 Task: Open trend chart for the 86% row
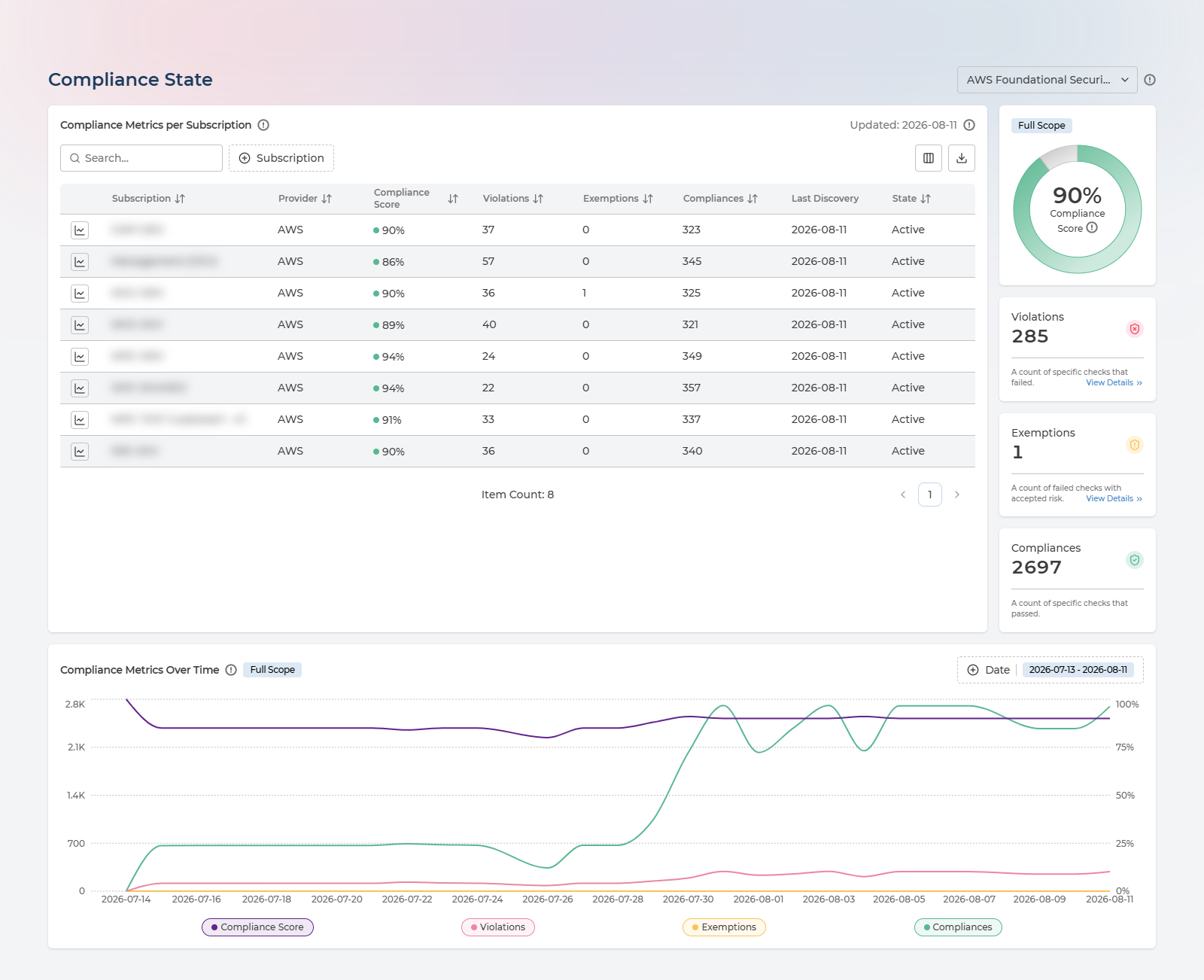[x=80, y=262]
